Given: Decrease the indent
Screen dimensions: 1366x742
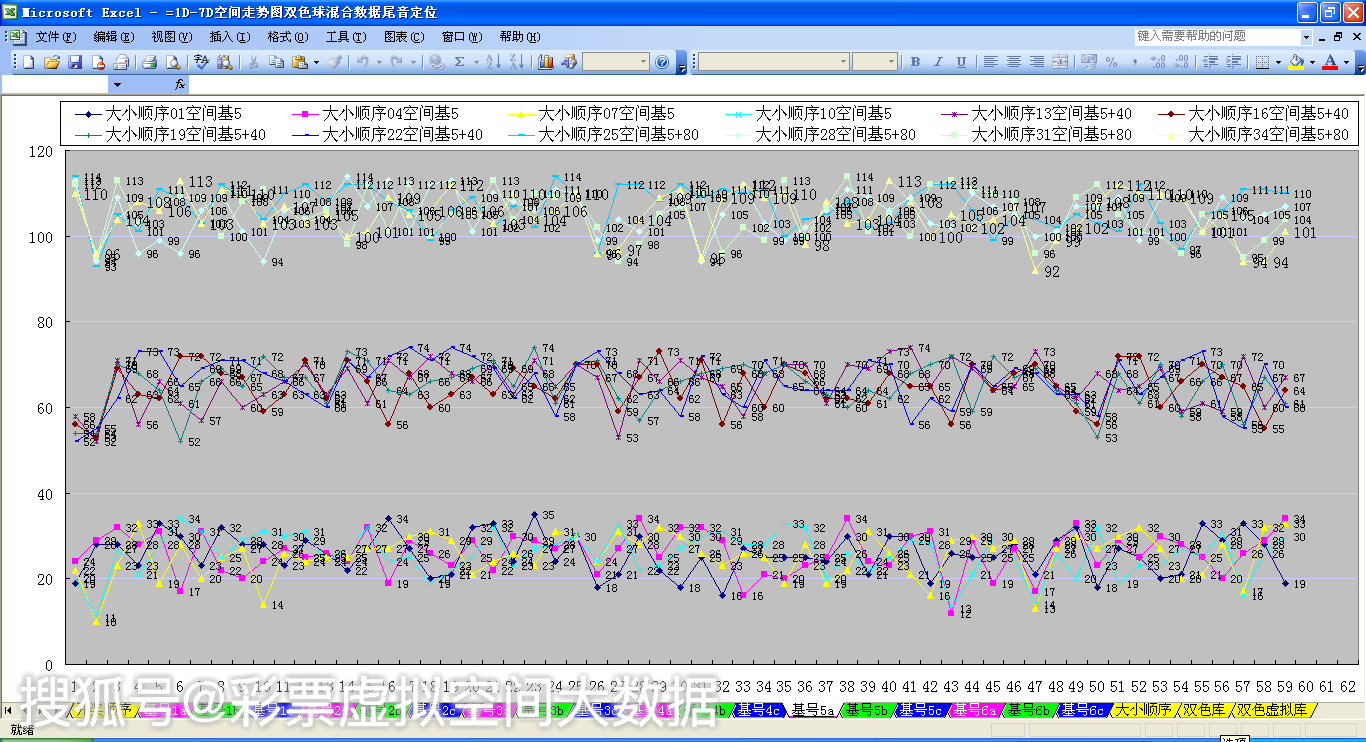Looking at the screenshot, I should pos(1209,61).
